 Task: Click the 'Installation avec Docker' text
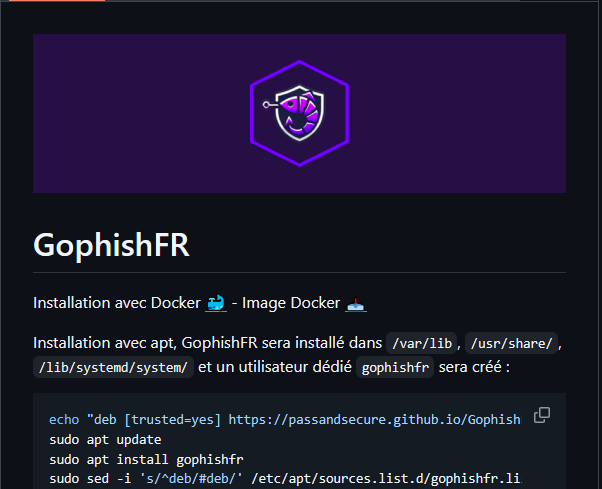coord(117,303)
